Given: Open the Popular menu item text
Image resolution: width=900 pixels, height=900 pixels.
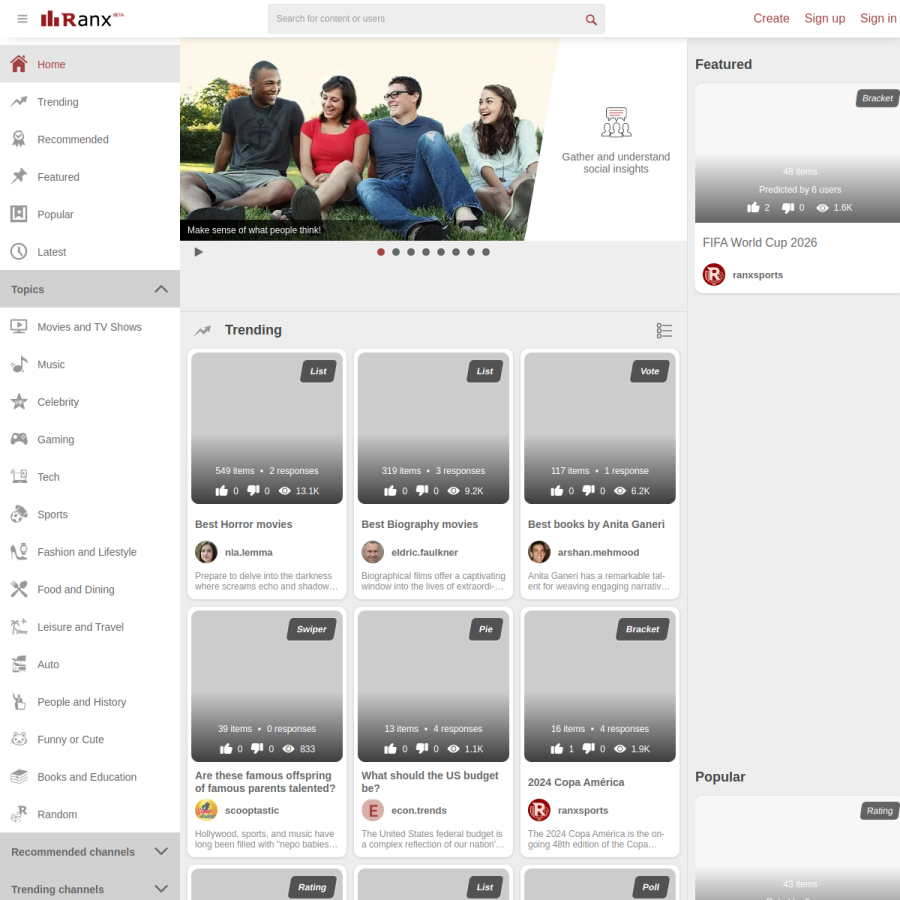Looking at the screenshot, I should 56,214.
